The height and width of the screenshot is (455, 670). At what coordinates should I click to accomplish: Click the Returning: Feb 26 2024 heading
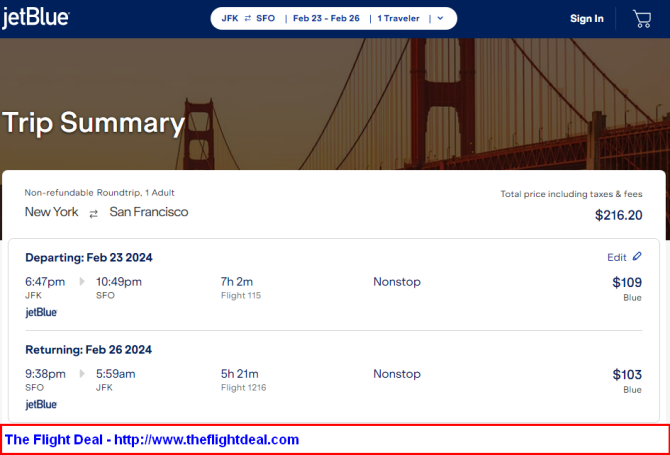click(x=88, y=350)
